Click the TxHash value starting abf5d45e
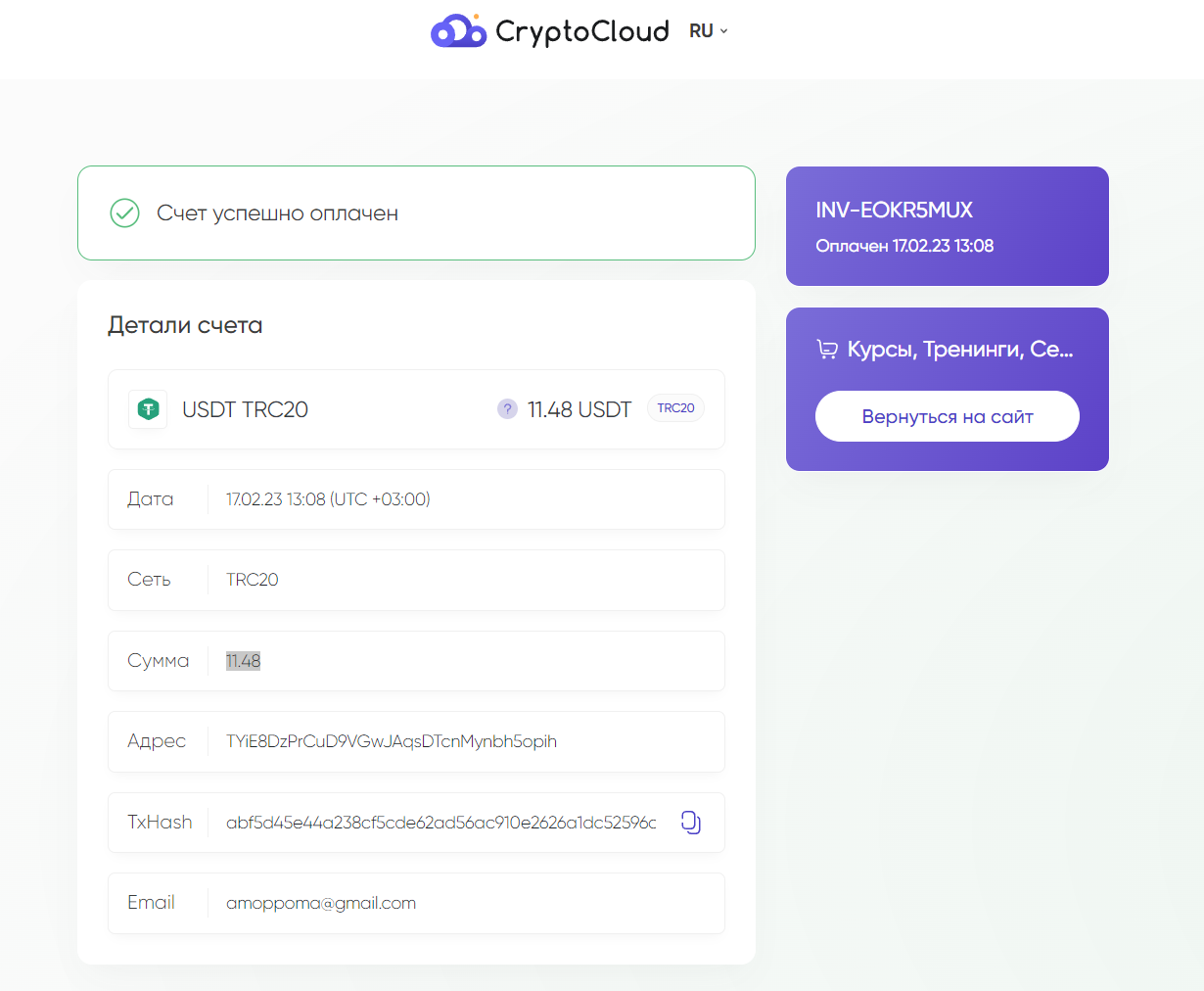1204x991 pixels. 441,823
